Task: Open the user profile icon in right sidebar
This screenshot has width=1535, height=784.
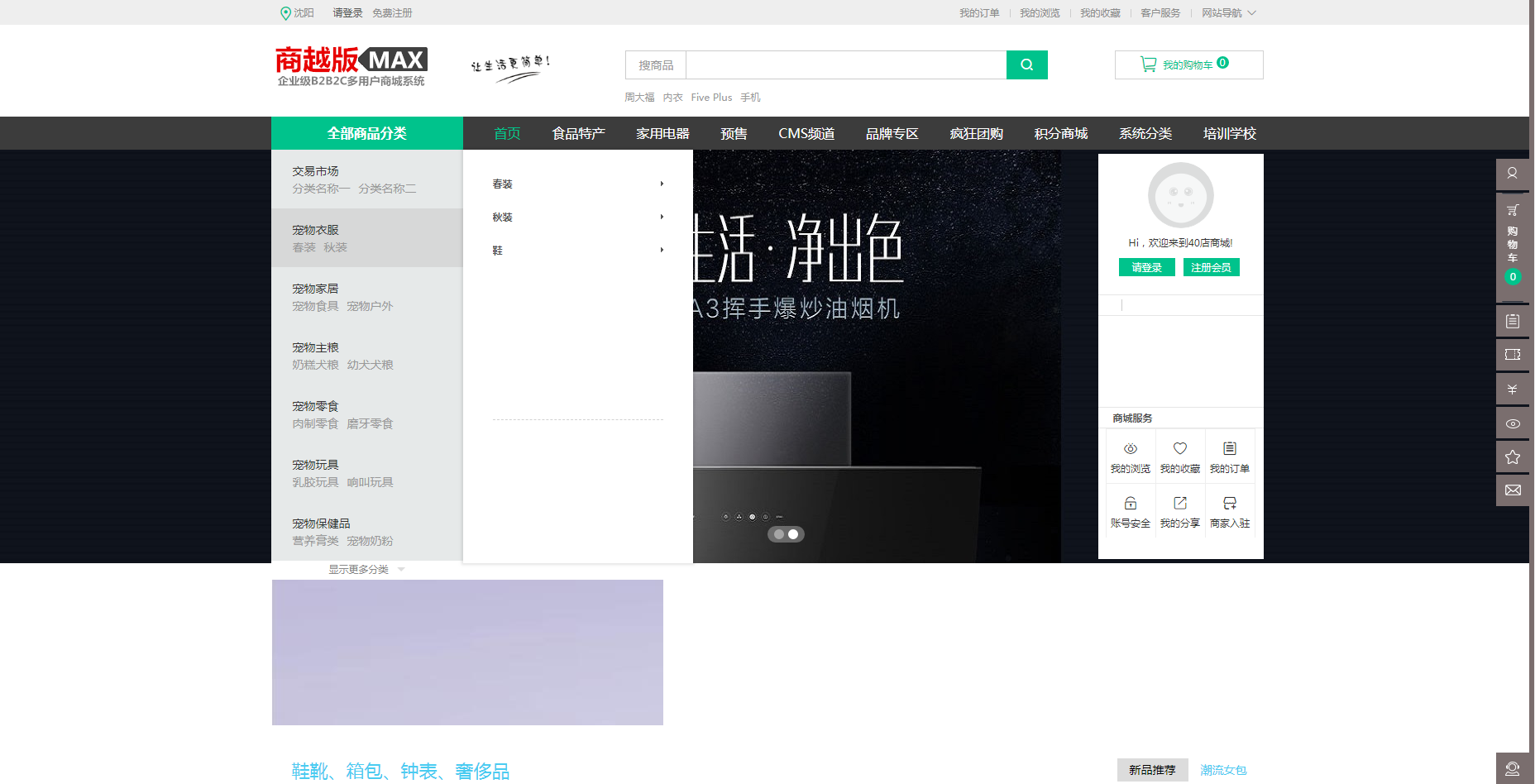Action: [x=1512, y=174]
